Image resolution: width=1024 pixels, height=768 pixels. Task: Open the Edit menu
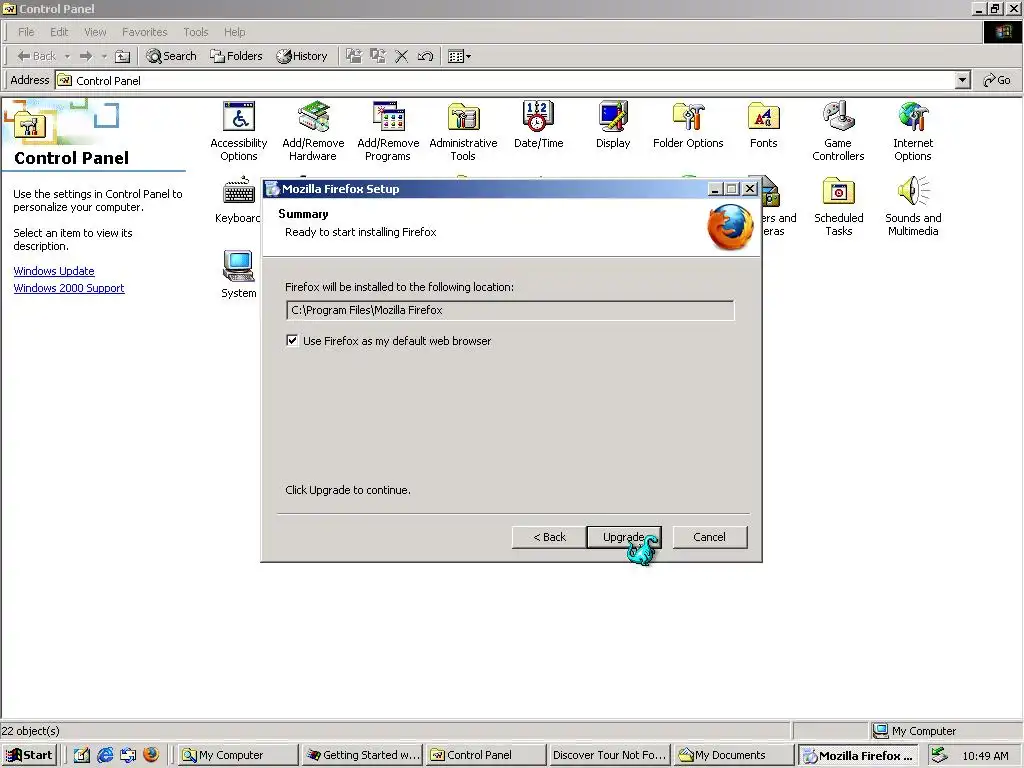pos(59,32)
